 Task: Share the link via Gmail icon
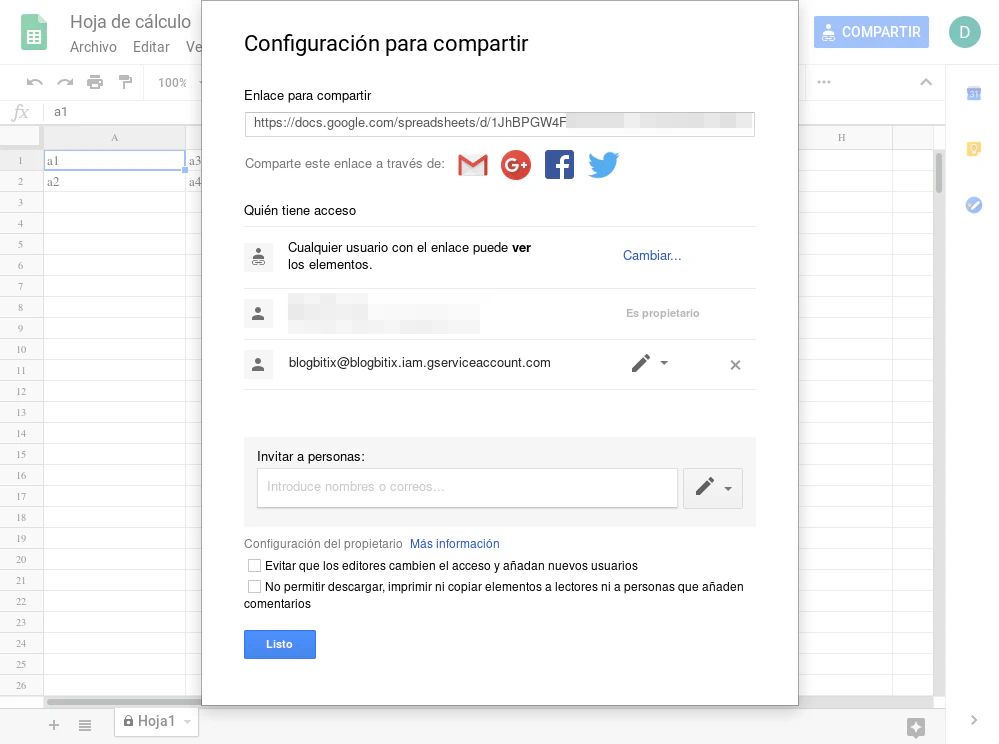(x=473, y=165)
